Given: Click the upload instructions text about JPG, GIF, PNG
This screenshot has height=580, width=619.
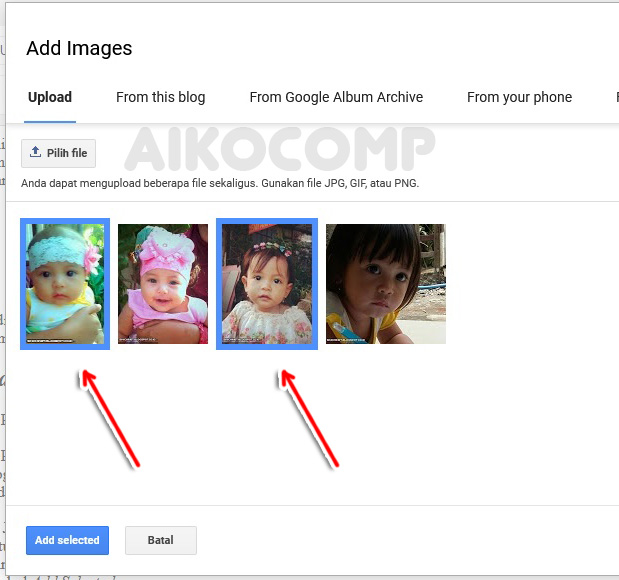Looking at the screenshot, I should point(220,183).
